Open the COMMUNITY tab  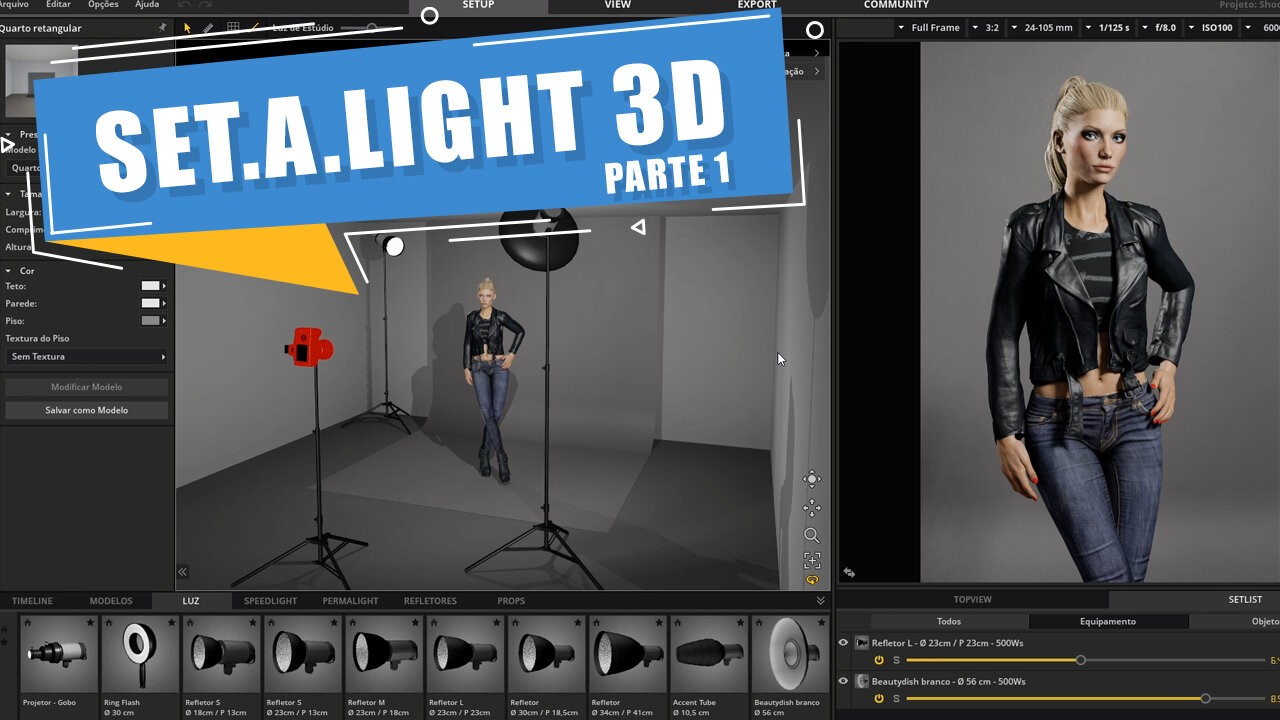(896, 5)
